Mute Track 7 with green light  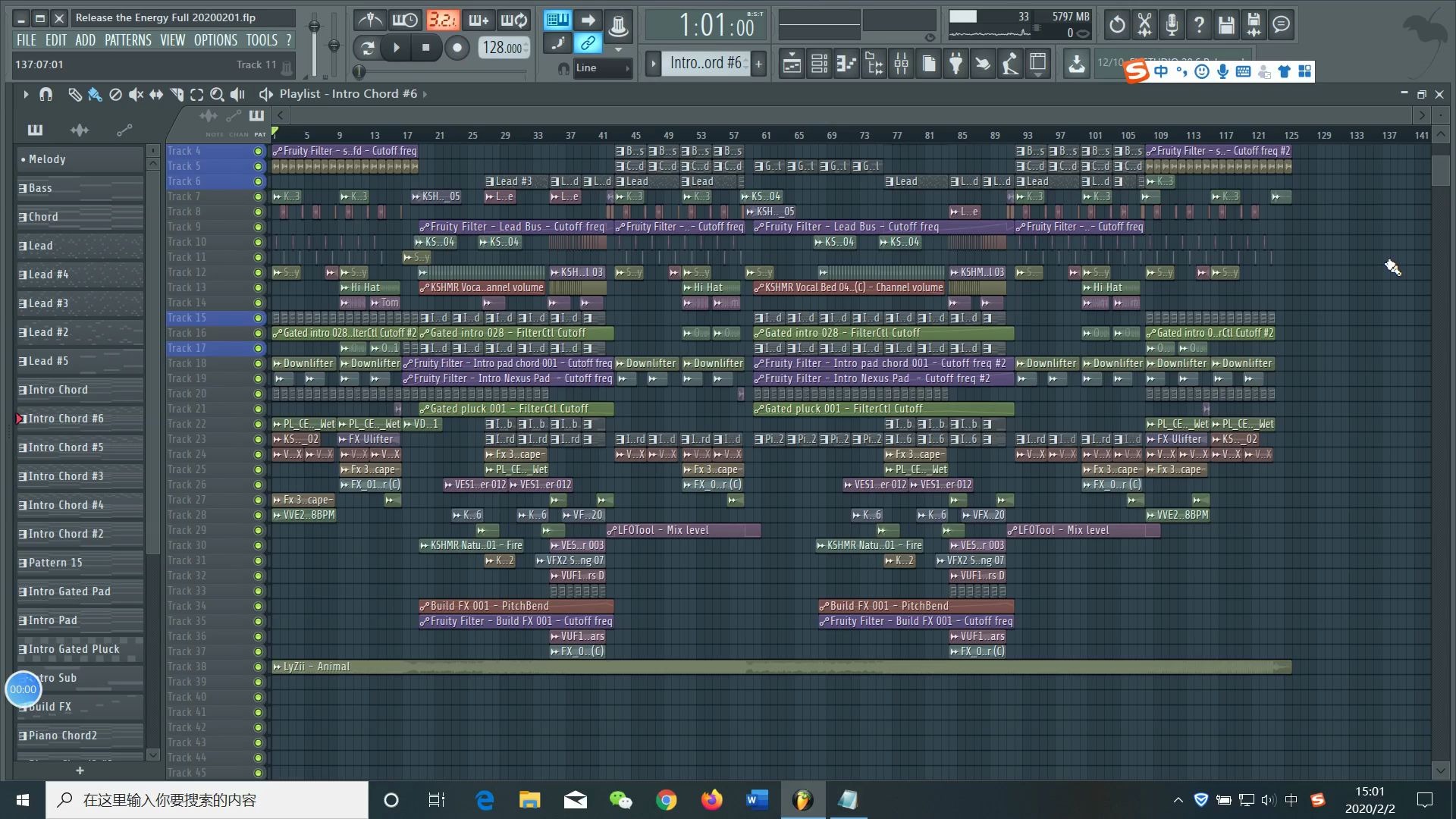[258, 196]
